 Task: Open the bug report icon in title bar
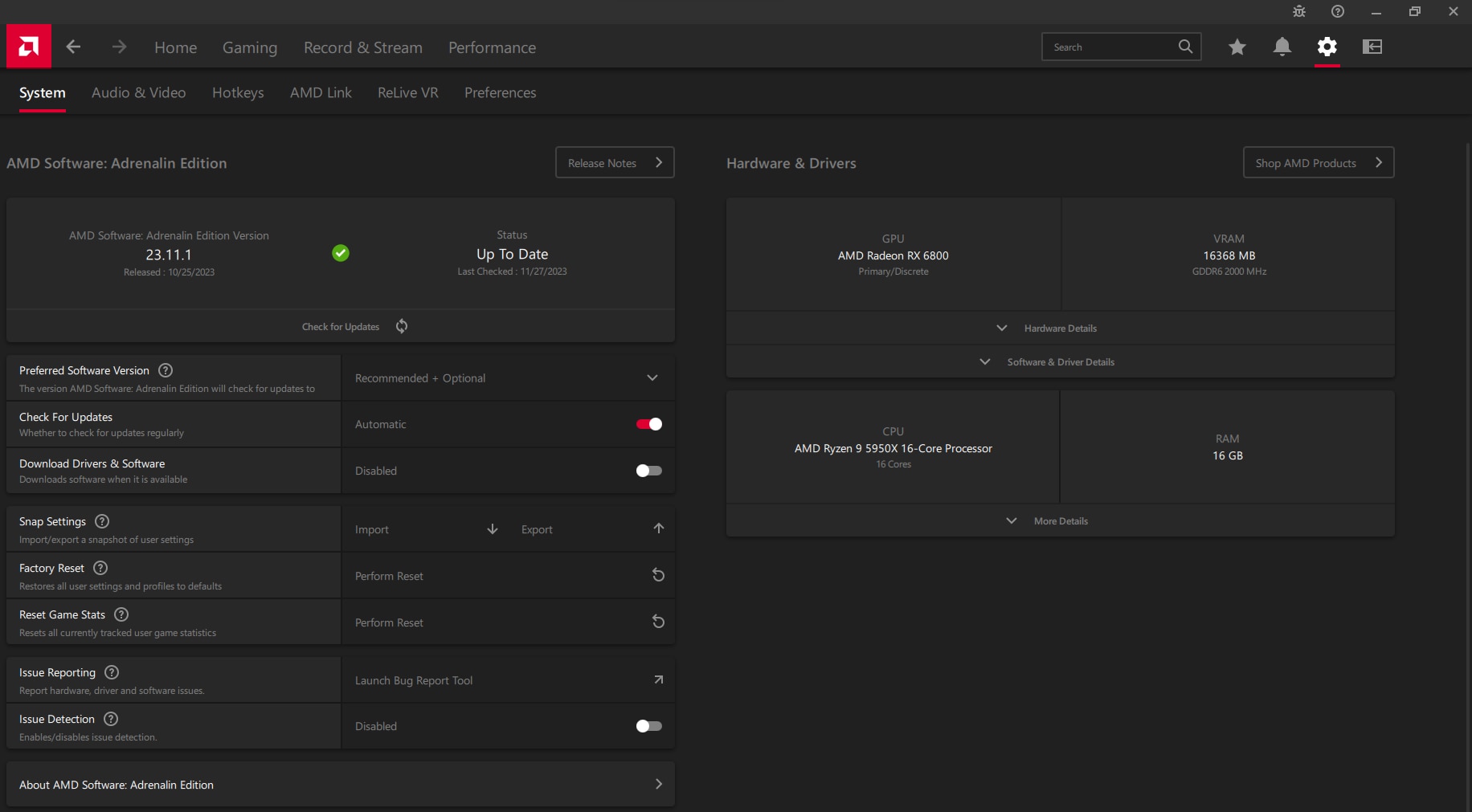coord(1299,11)
